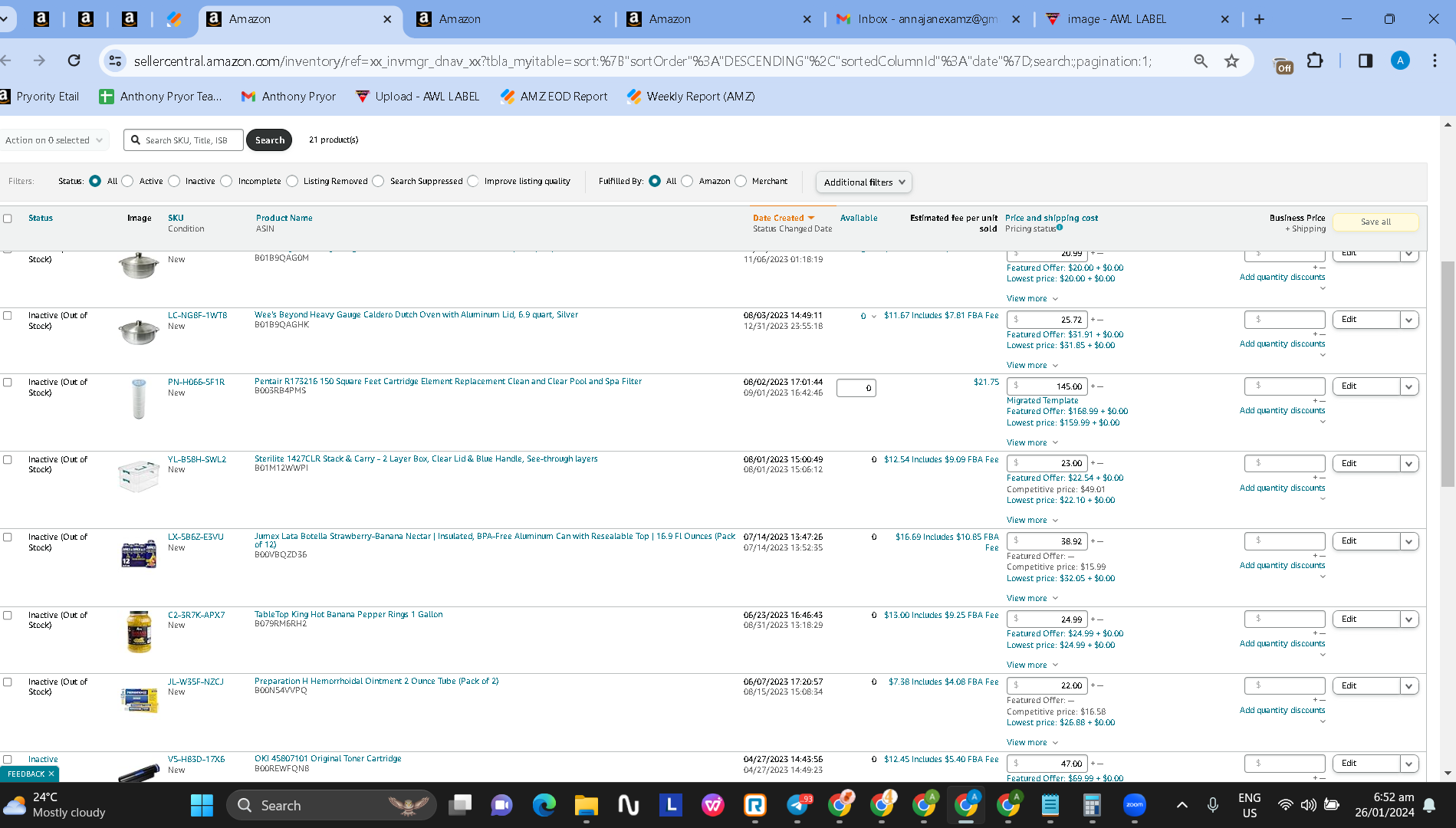Toggle the browser side panel
Image resolution: width=1456 pixels, height=828 pixels.
click(1366, 61)
